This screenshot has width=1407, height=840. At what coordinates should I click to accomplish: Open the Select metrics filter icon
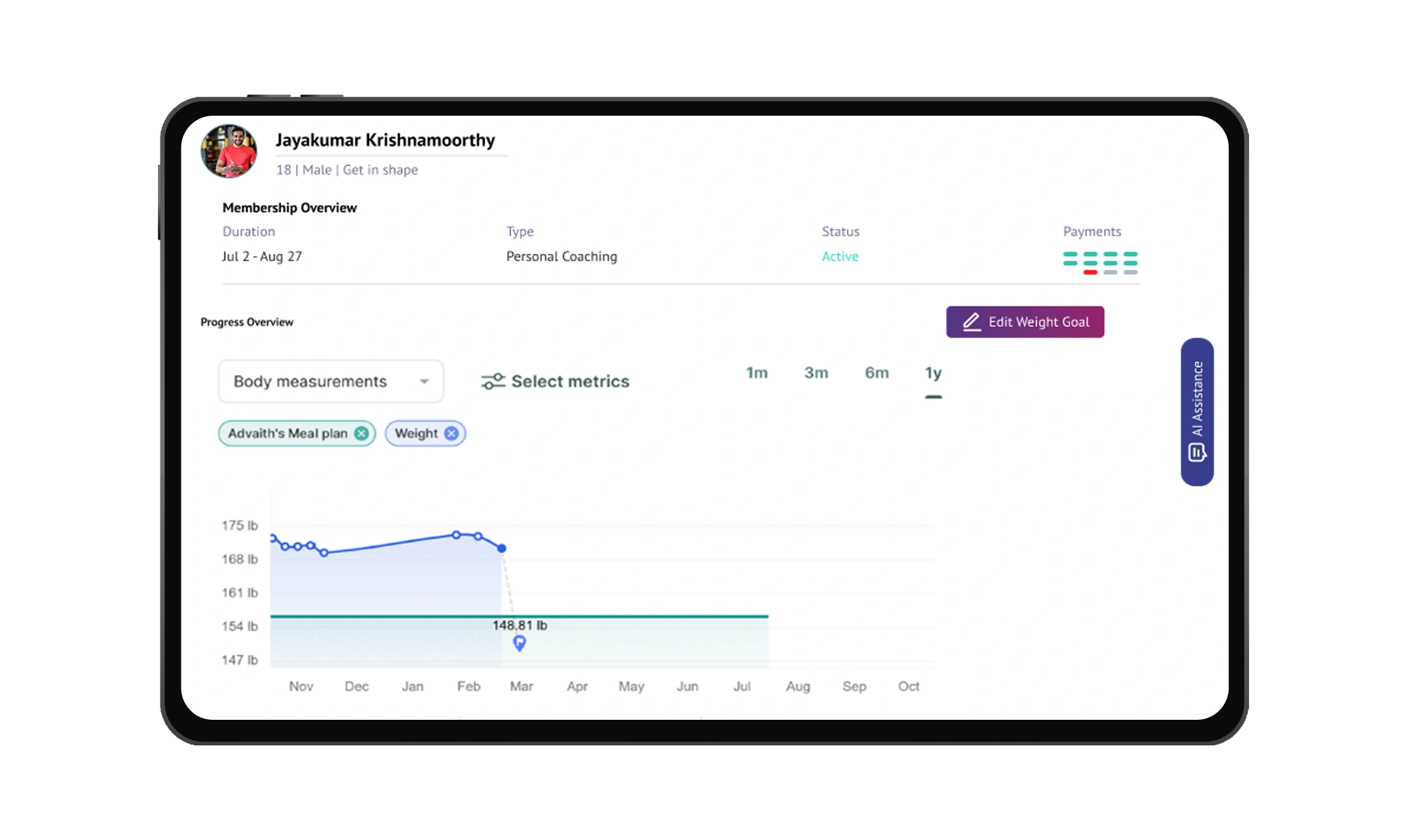[494, 380]
